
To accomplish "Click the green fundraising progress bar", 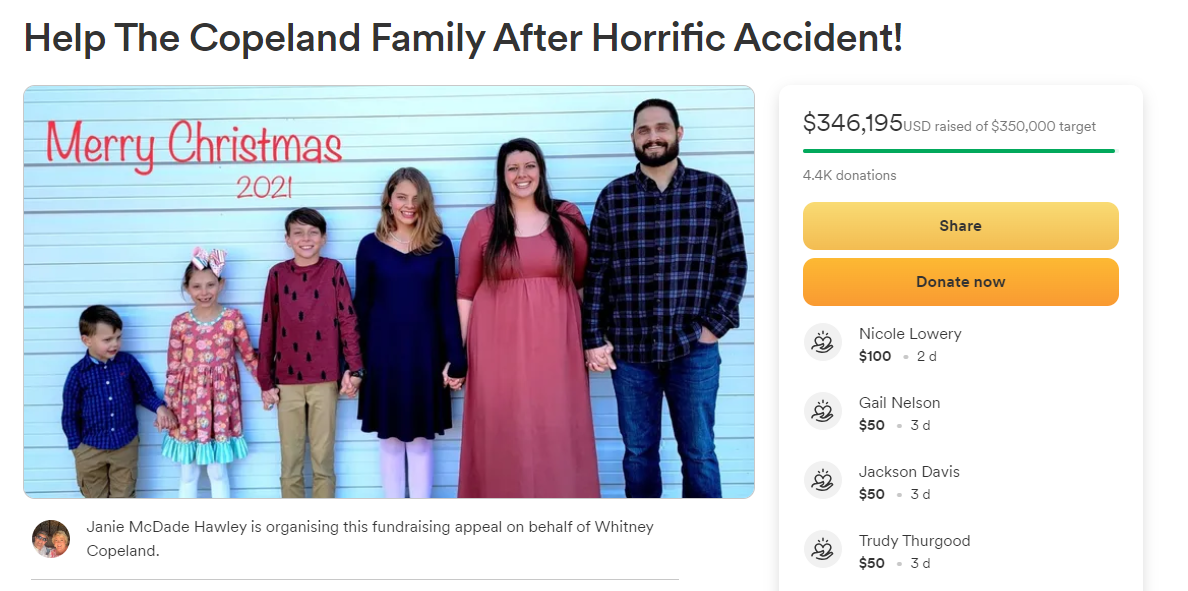I will click(958, 151).
